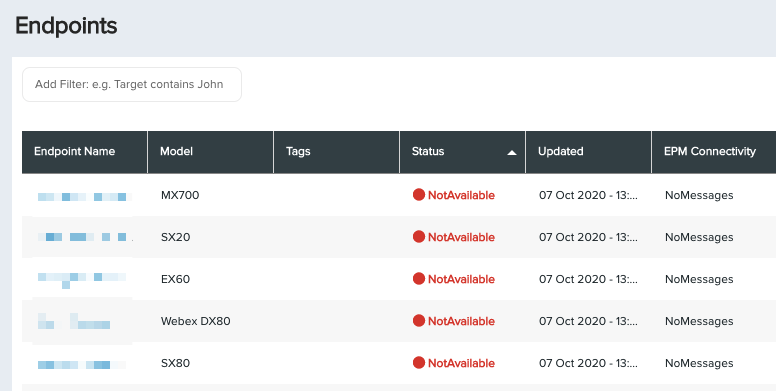Click the red status dot for MX700
This screenshot has height=391, width=776.
coord(419,195)
